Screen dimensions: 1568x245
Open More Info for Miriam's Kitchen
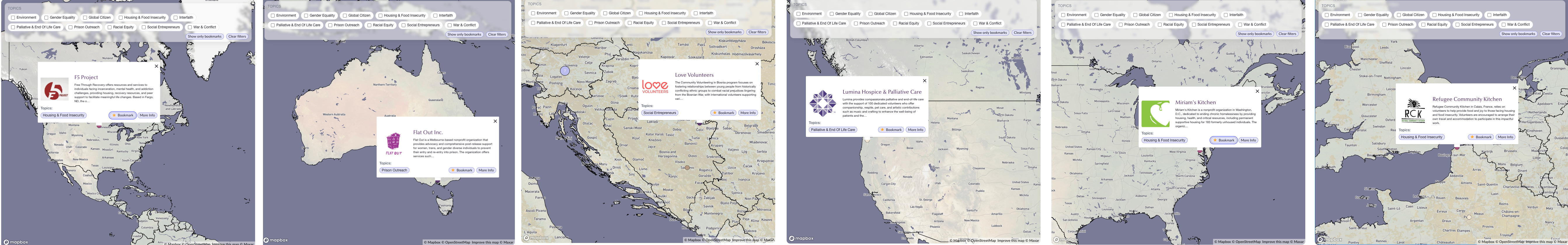[x=1248, y=140]
